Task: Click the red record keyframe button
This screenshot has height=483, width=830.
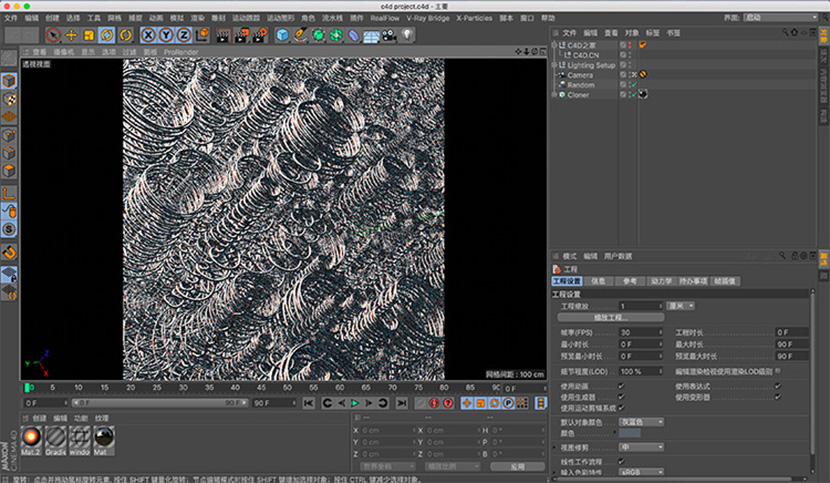Action: pyautogui.click(x=433, y=403)
